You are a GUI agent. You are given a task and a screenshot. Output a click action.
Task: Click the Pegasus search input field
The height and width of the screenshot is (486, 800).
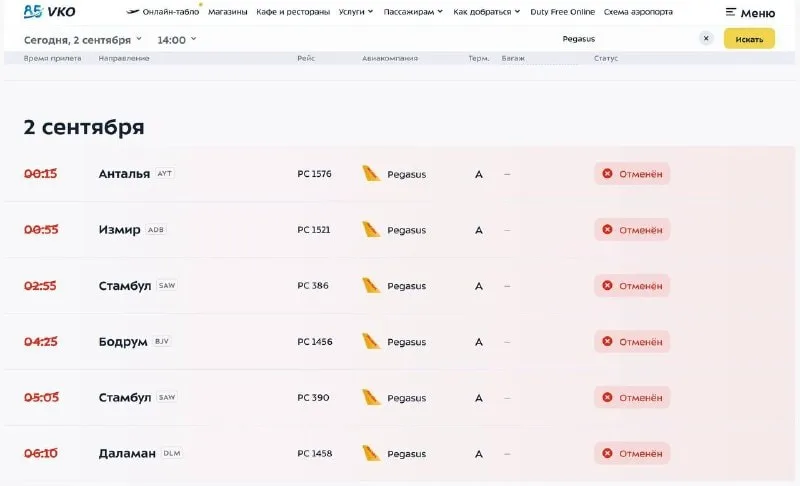(579, 39)
